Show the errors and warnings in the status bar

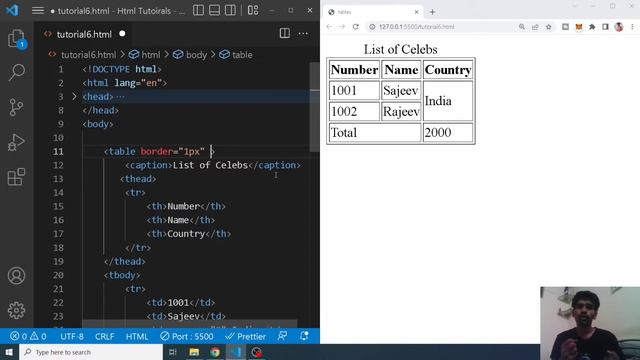pyautogui.click(x=28, y=336)
